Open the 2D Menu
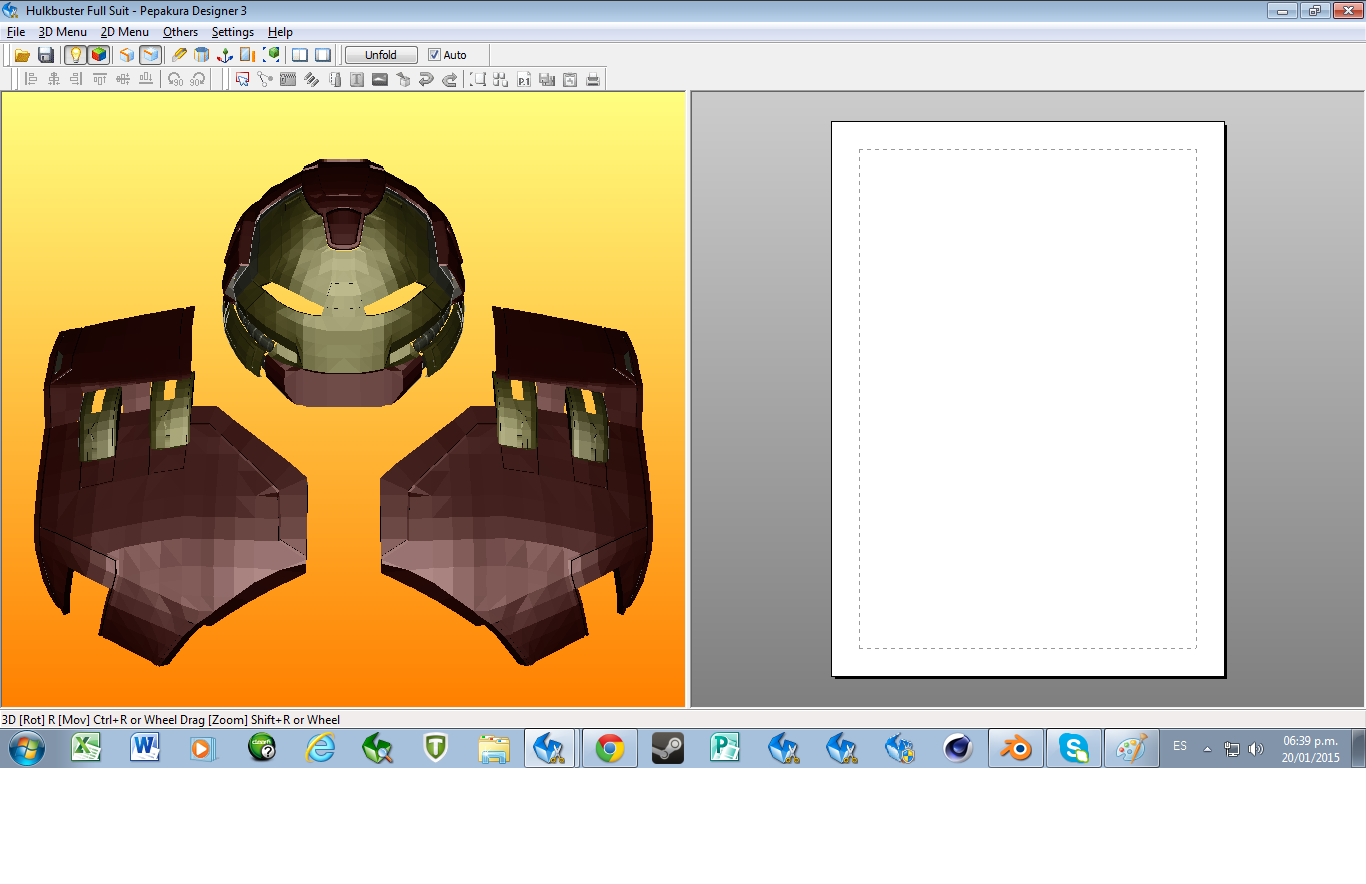 pos(125,32)
